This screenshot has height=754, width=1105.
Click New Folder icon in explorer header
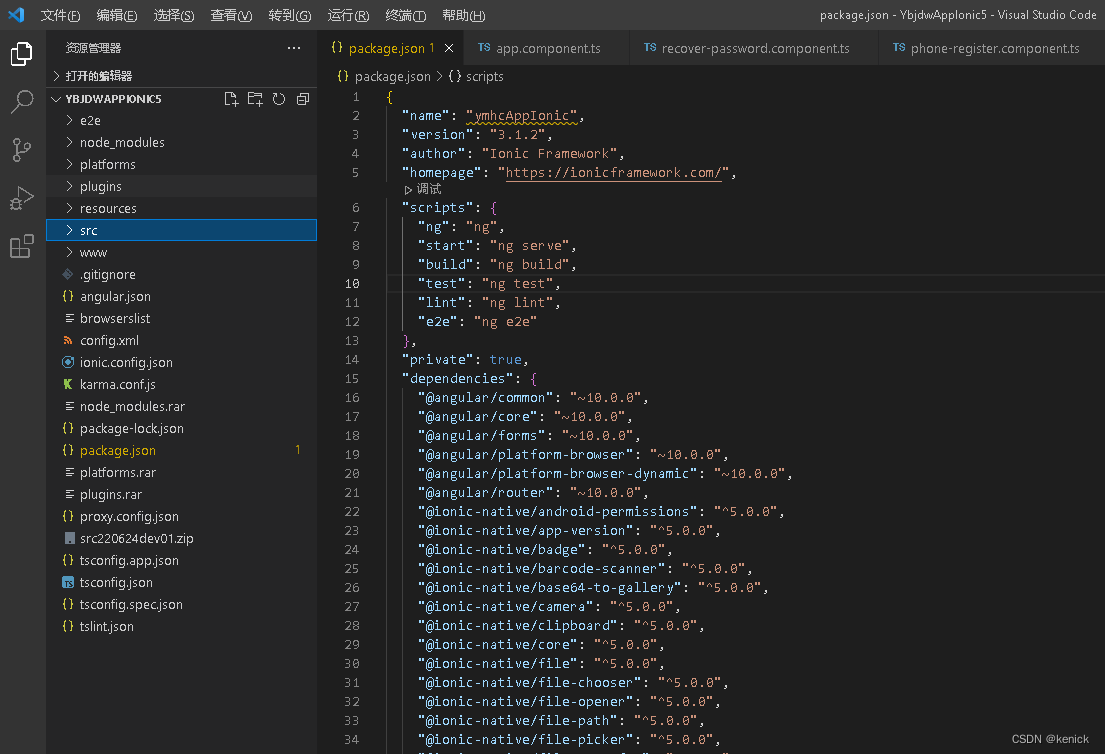click(255, 99)
